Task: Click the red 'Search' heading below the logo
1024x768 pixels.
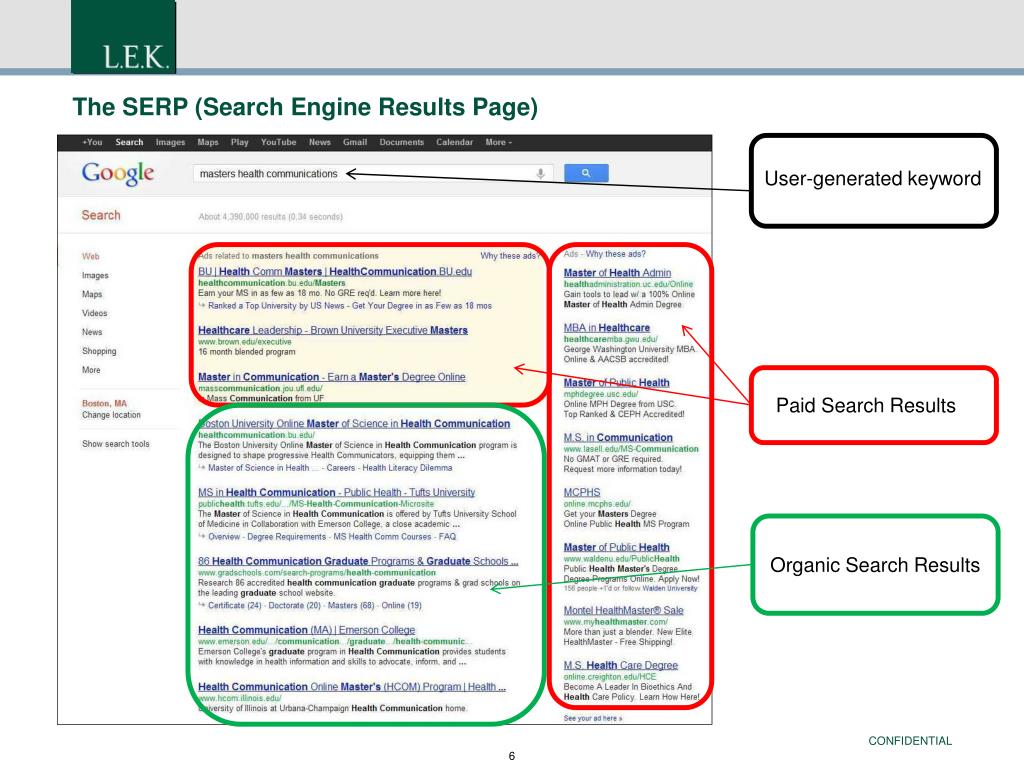Action: pyautogui.click(x=101, y=216)
